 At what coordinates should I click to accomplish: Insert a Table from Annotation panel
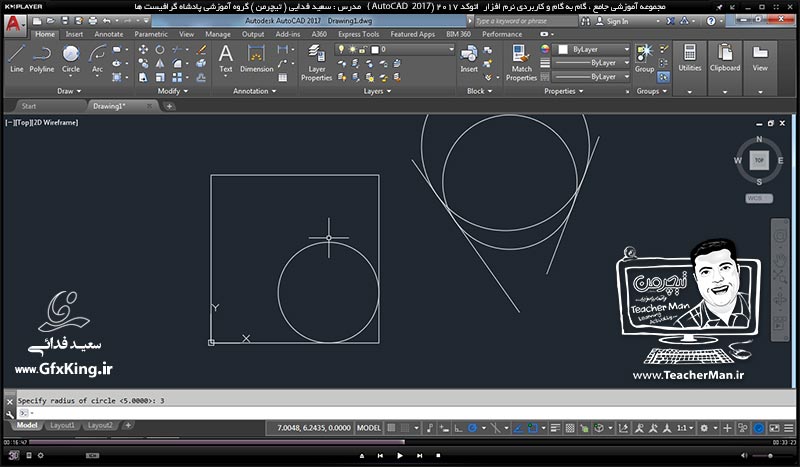pyautogui.click(x=282, y=78)
